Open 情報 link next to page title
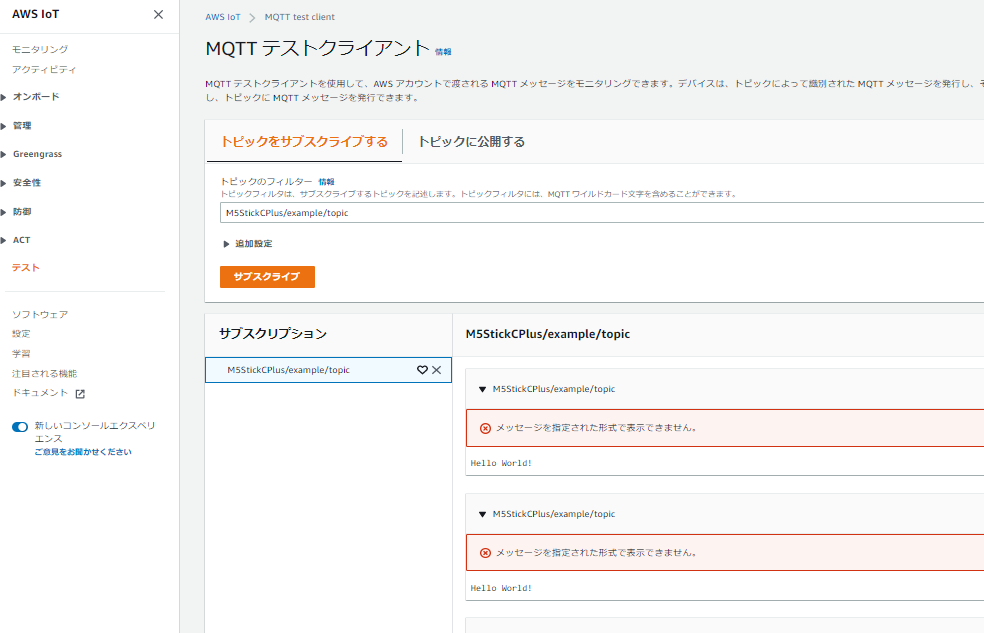 [x=443, y=52]
